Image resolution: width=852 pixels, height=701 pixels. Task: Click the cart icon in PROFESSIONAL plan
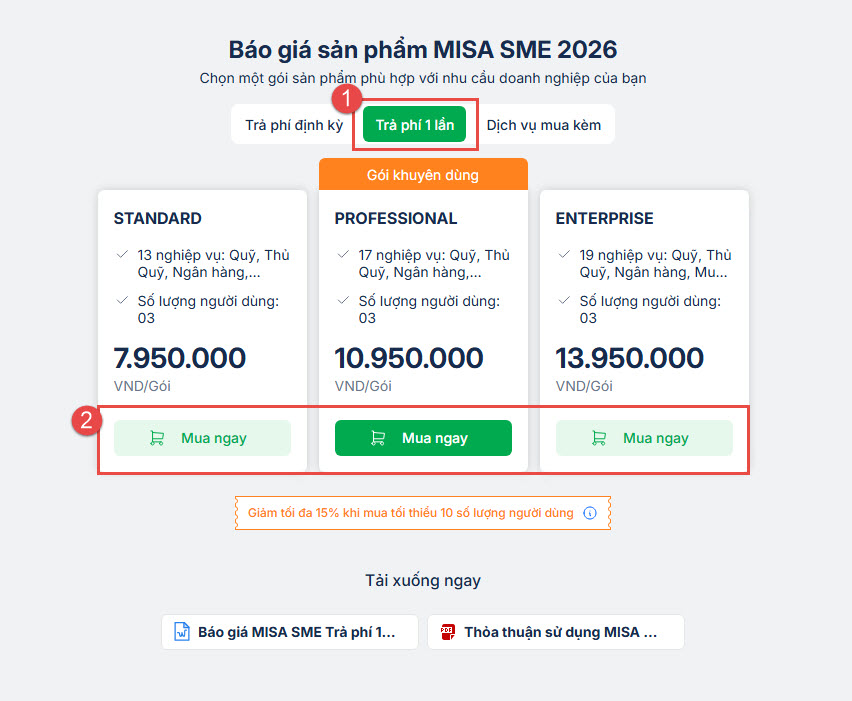(x=378, y=438)
